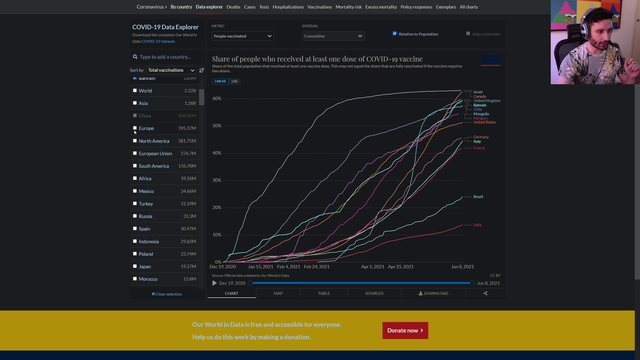Check the Spain checkbox
The width and height of the screenshot is (640, 360).
click(135, 229)
